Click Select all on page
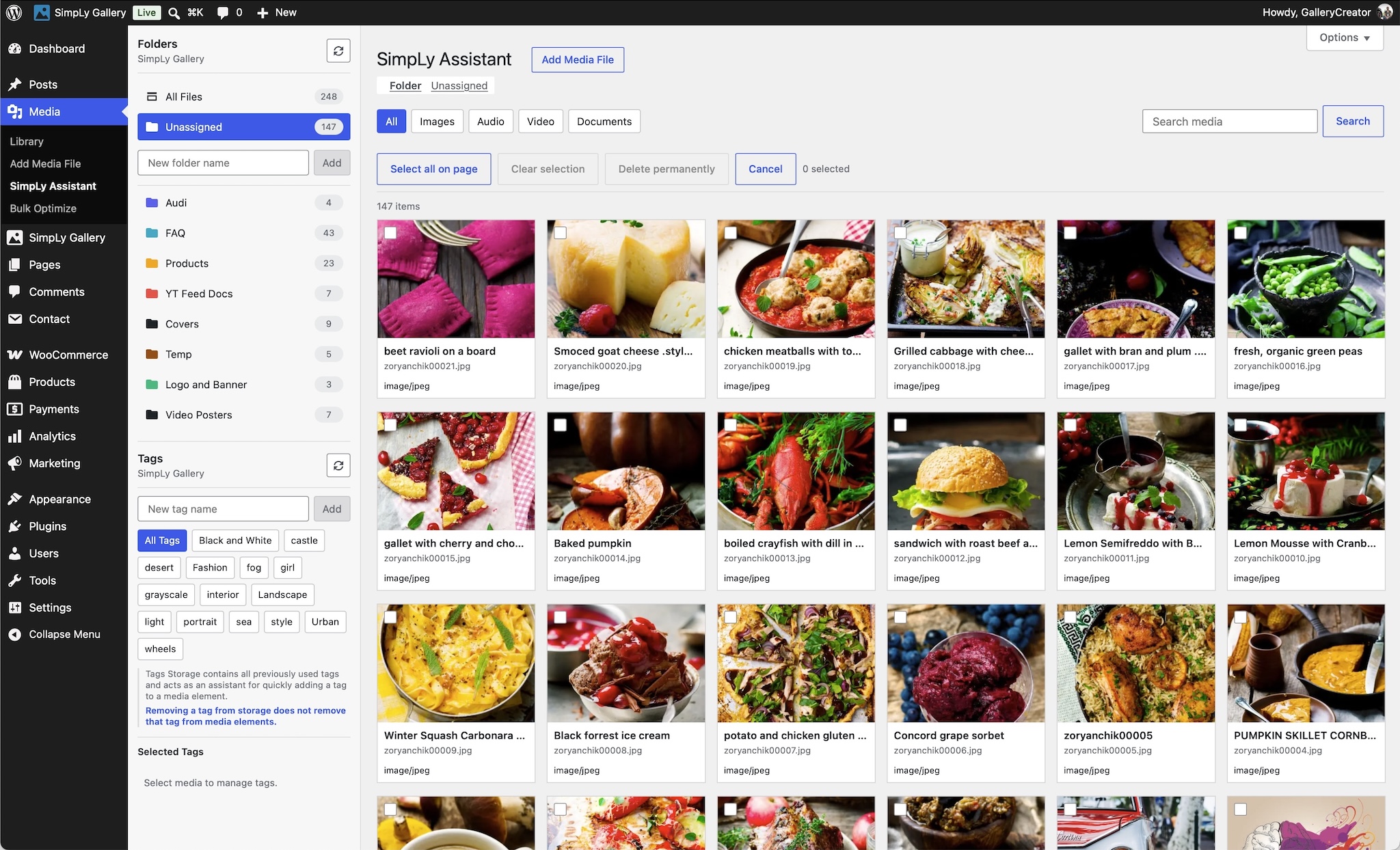The image size is (1400, 850). 434,169
